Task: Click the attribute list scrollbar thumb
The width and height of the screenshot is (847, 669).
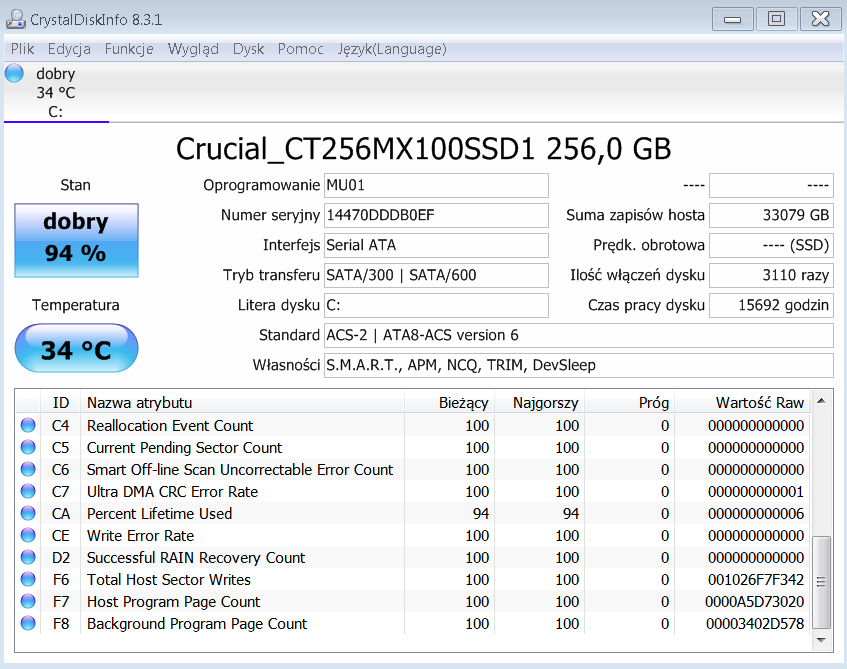Action: [821, 582]
